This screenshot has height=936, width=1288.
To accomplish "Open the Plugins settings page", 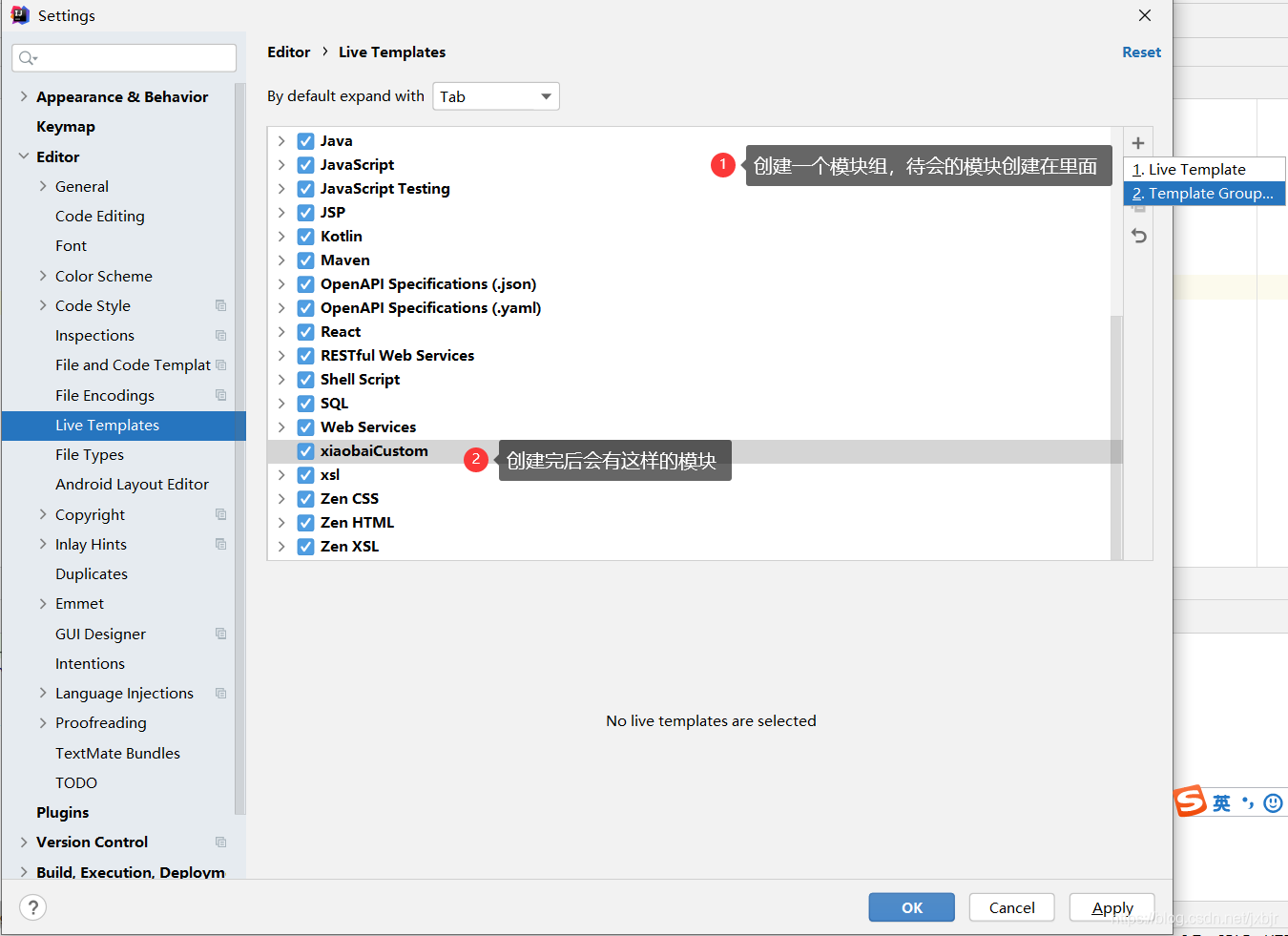I will pos(63,812).
